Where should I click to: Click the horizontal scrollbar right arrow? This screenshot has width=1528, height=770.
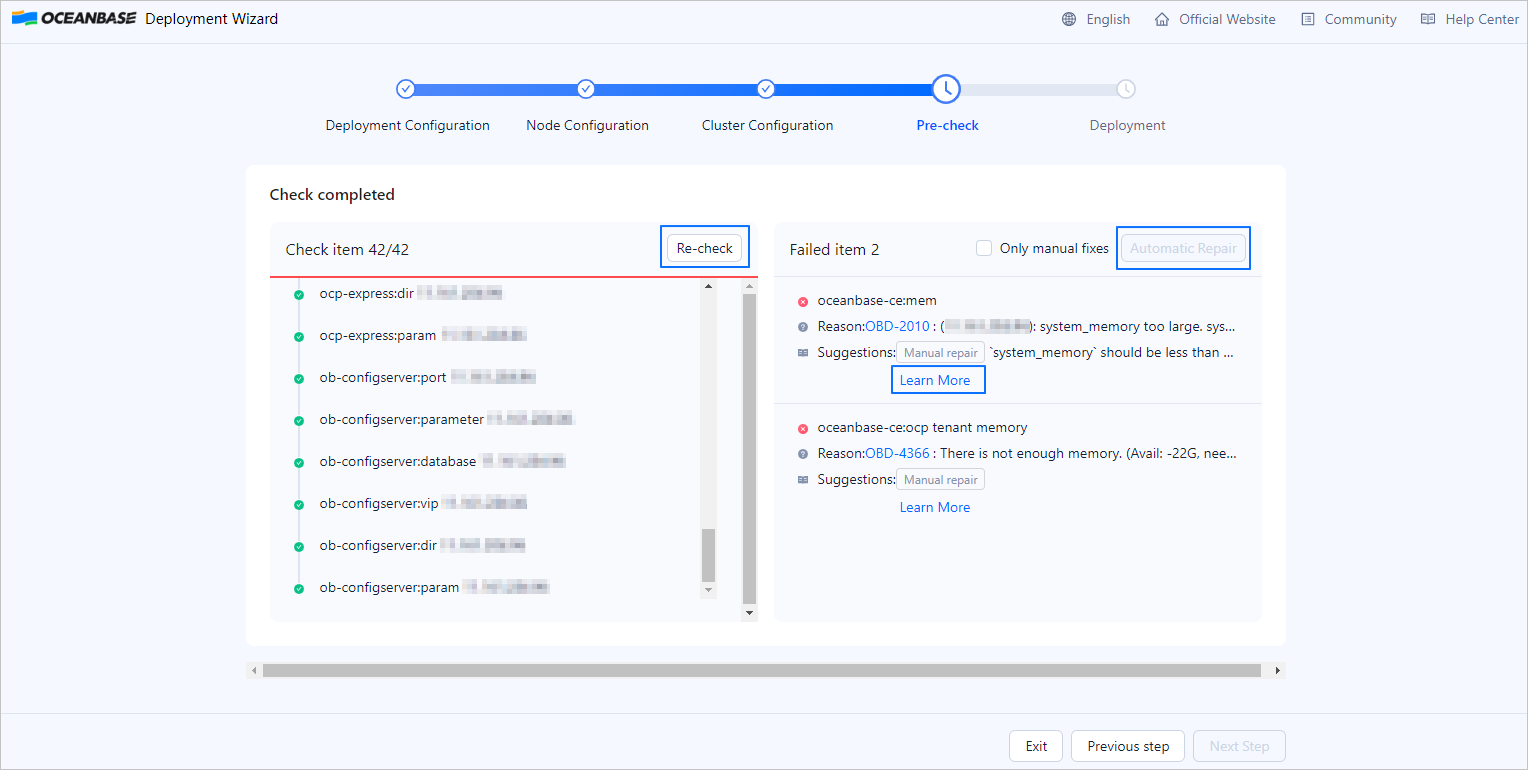point(1277,670)
